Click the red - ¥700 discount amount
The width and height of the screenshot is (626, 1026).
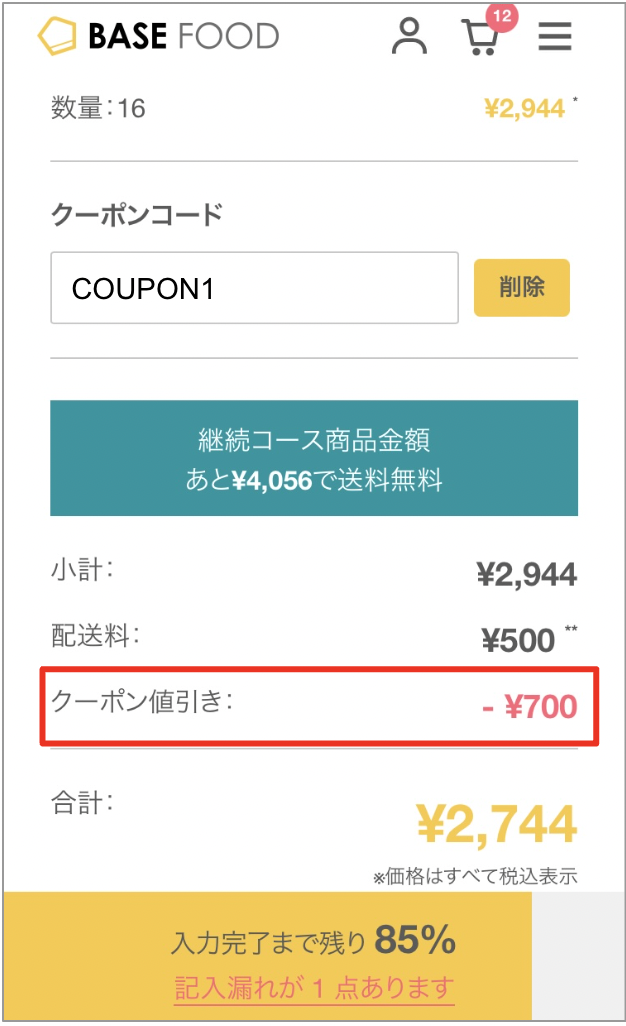tap(529, 707)
